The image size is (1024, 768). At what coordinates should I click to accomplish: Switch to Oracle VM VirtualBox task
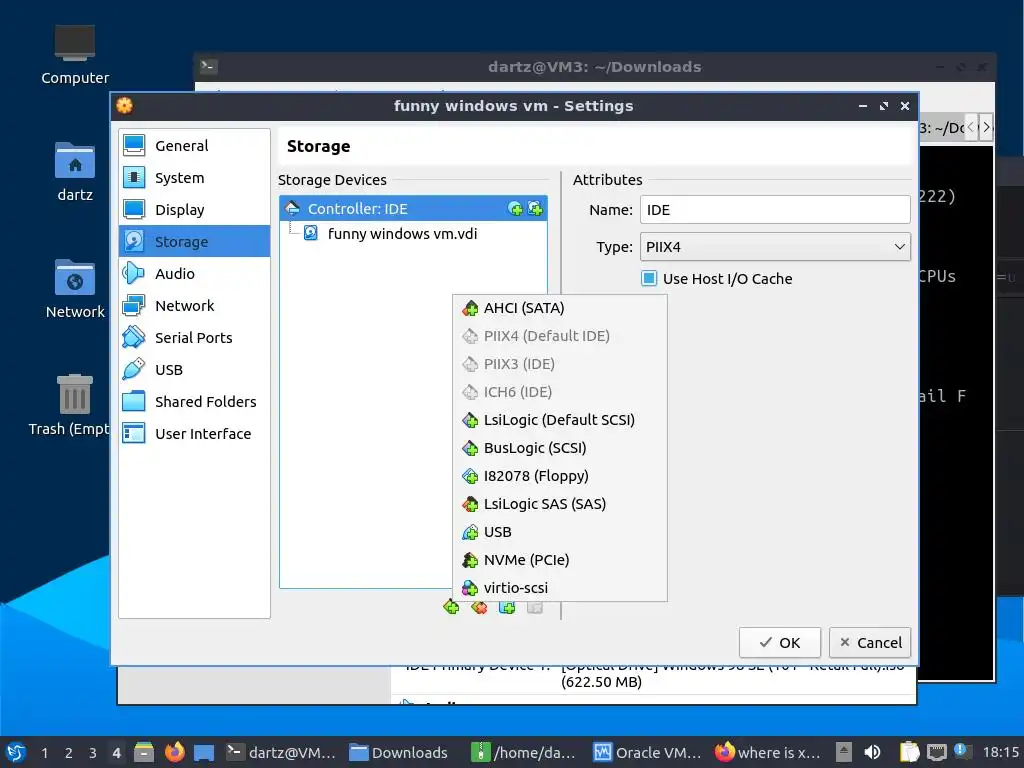pos(647,752)
